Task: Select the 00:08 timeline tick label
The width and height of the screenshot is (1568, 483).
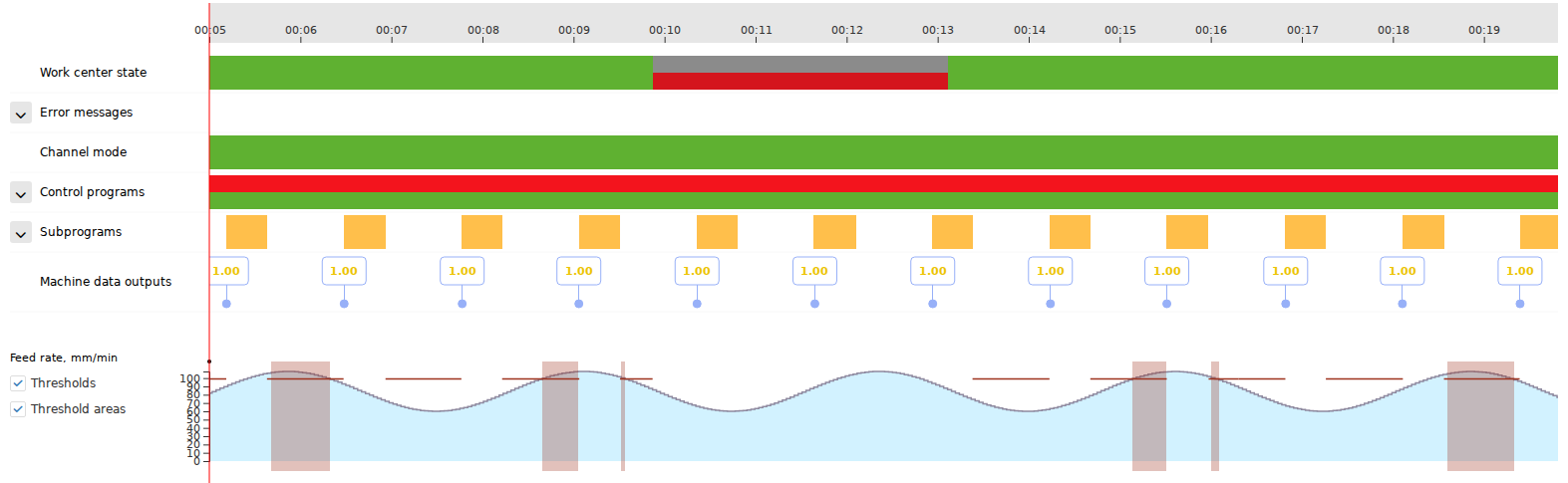Action: [483, 30]
